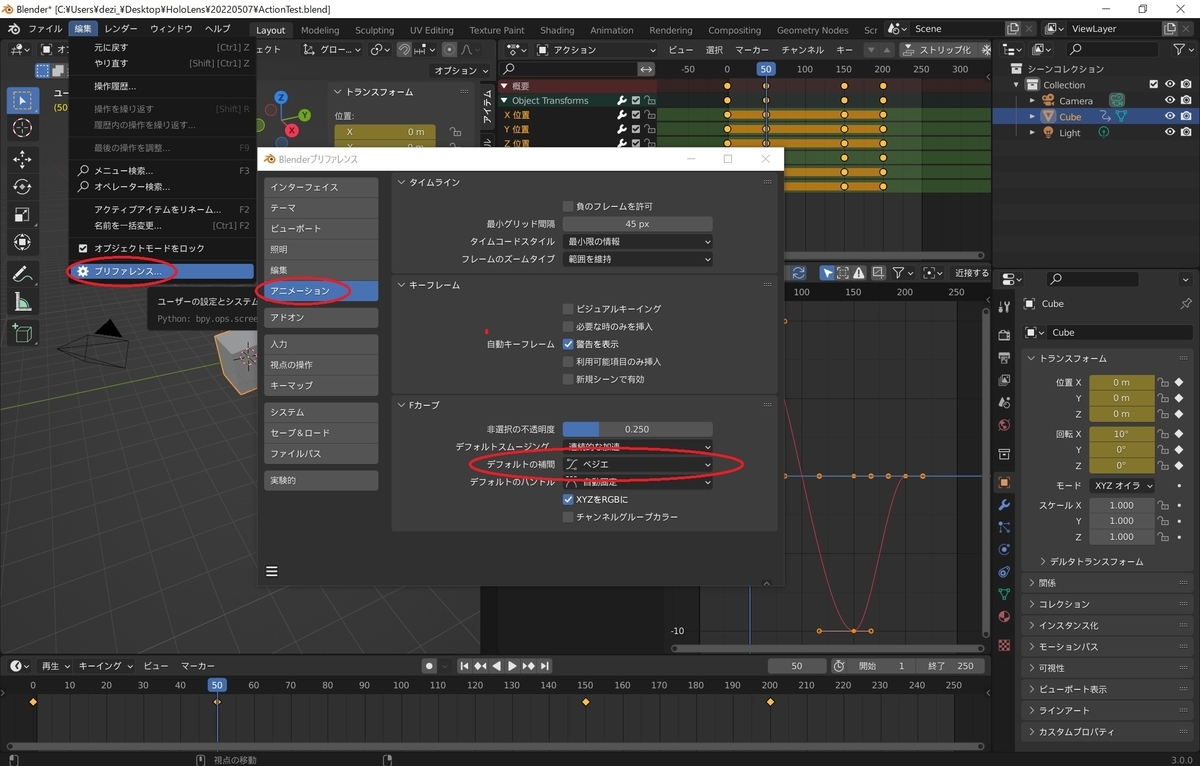Hide Camera in viewport via eye icon
This screenshot has width=1200, height=766.
pyautogui.click(x=1169, y=100)
